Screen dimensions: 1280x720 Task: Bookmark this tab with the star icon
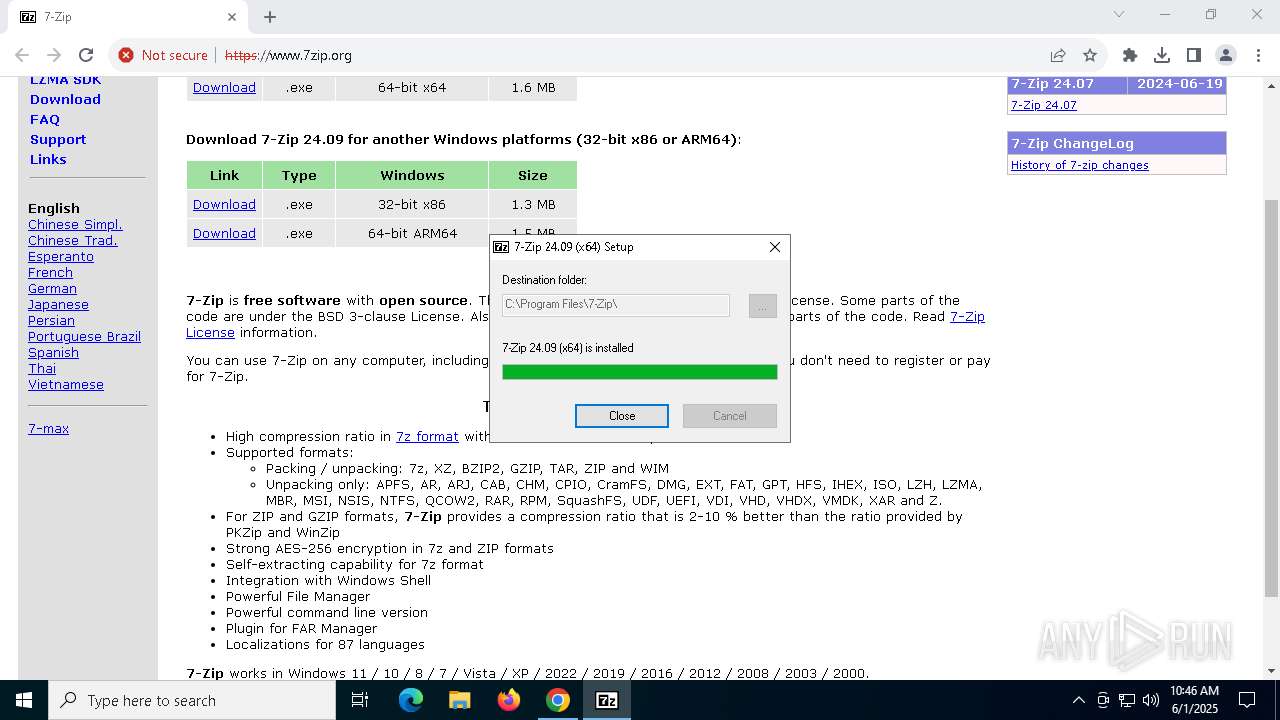pyautogui.click(x=1090, y=55)
